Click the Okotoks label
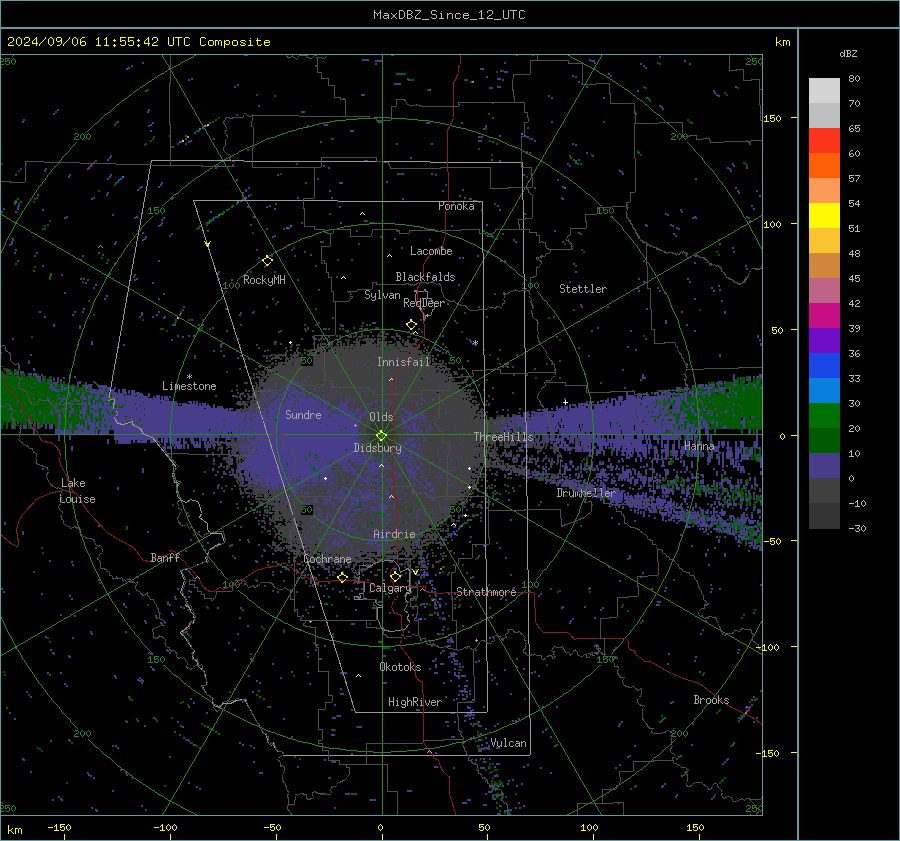900x841 pixels. [400, 667]
